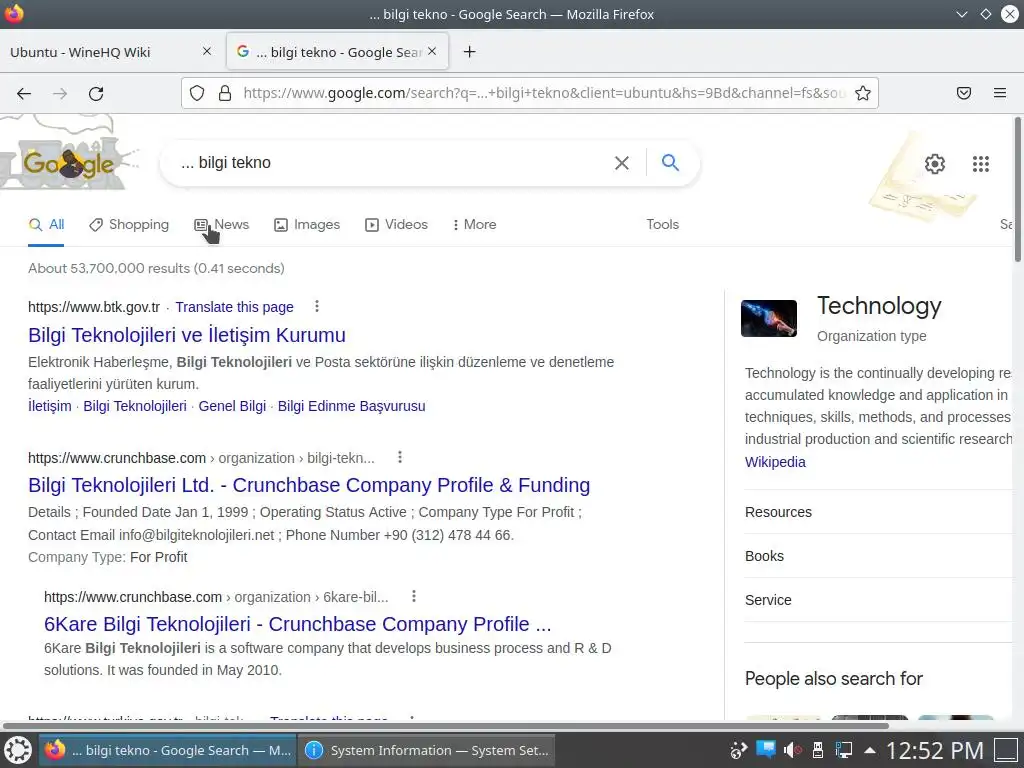
Task: Clear the Google search box
Action: coord(622,163)
